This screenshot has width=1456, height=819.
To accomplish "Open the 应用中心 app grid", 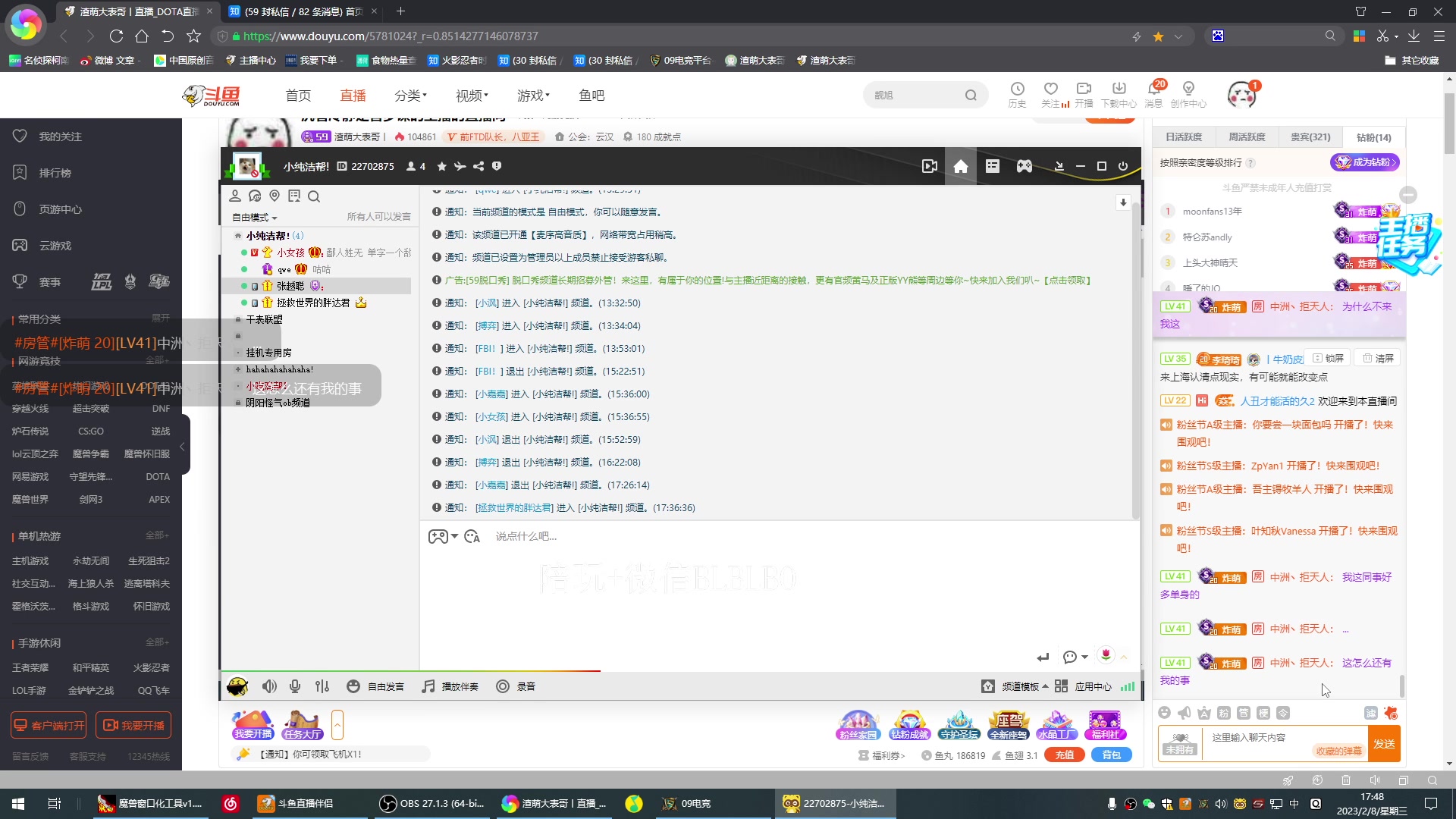I will [1083, 686].
